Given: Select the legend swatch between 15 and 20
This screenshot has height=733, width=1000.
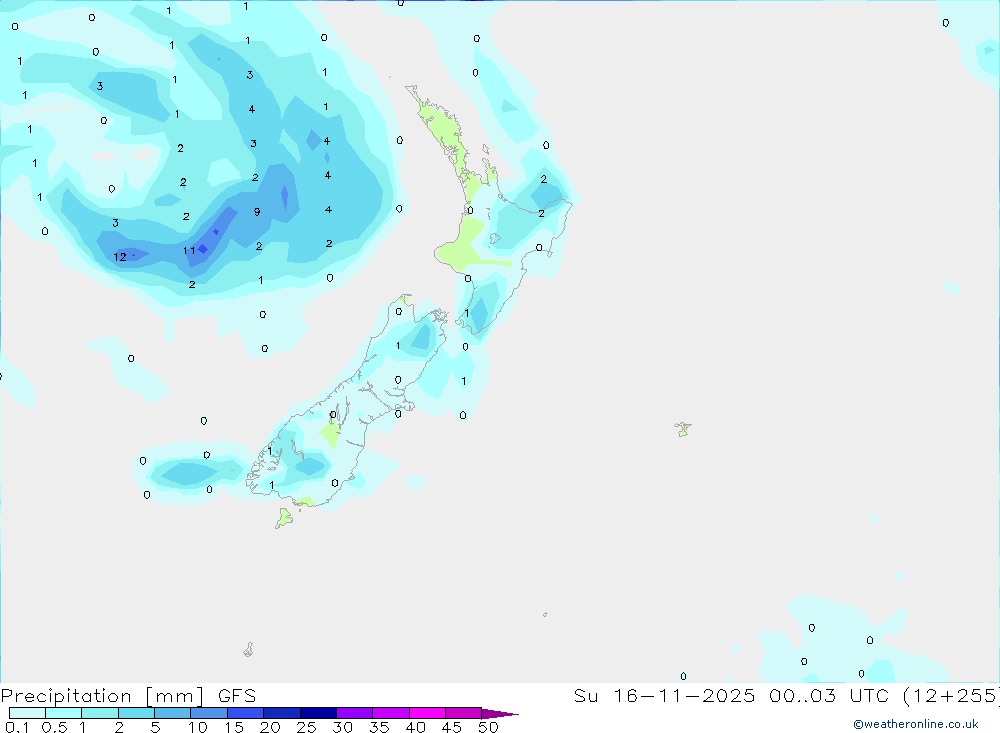Looking at the screenshot, I should (x=246, y=713).
